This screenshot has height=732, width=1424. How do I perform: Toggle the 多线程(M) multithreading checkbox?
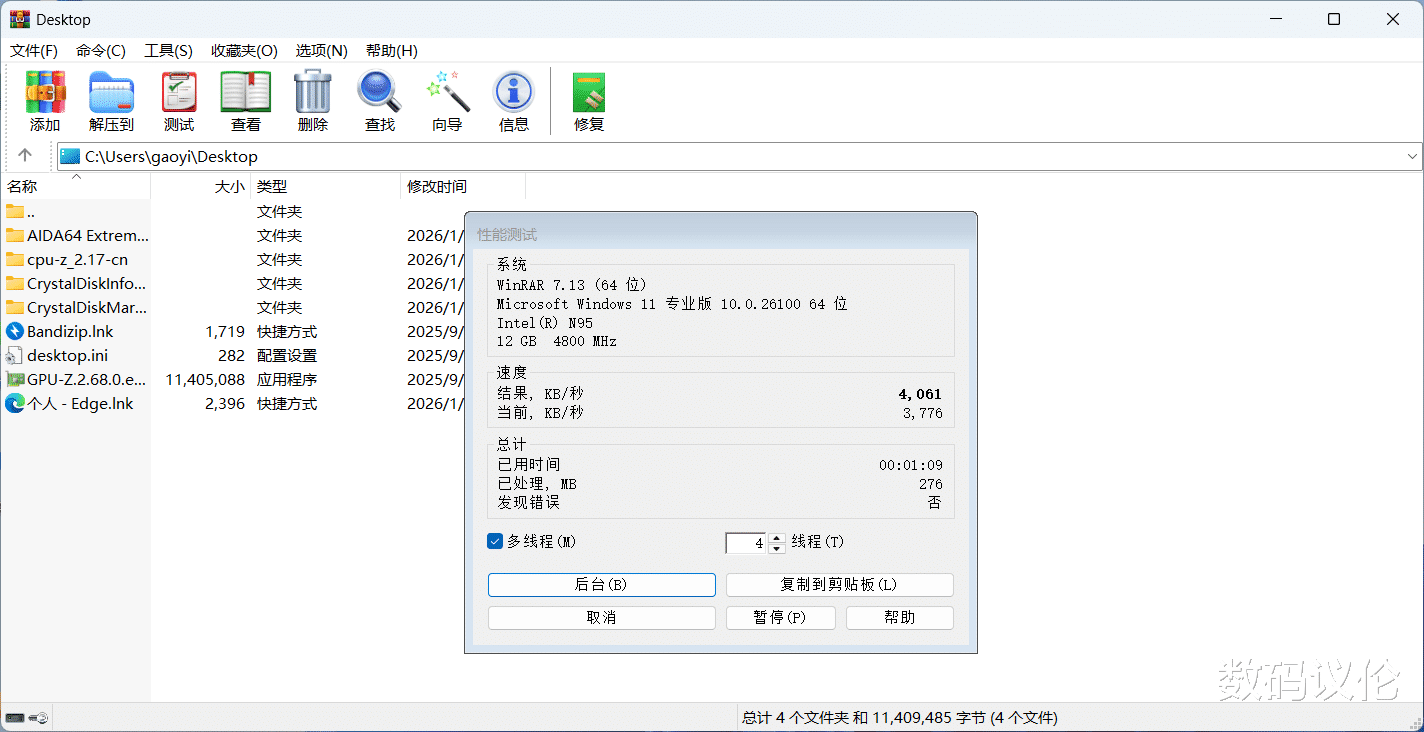coord(495,541)
